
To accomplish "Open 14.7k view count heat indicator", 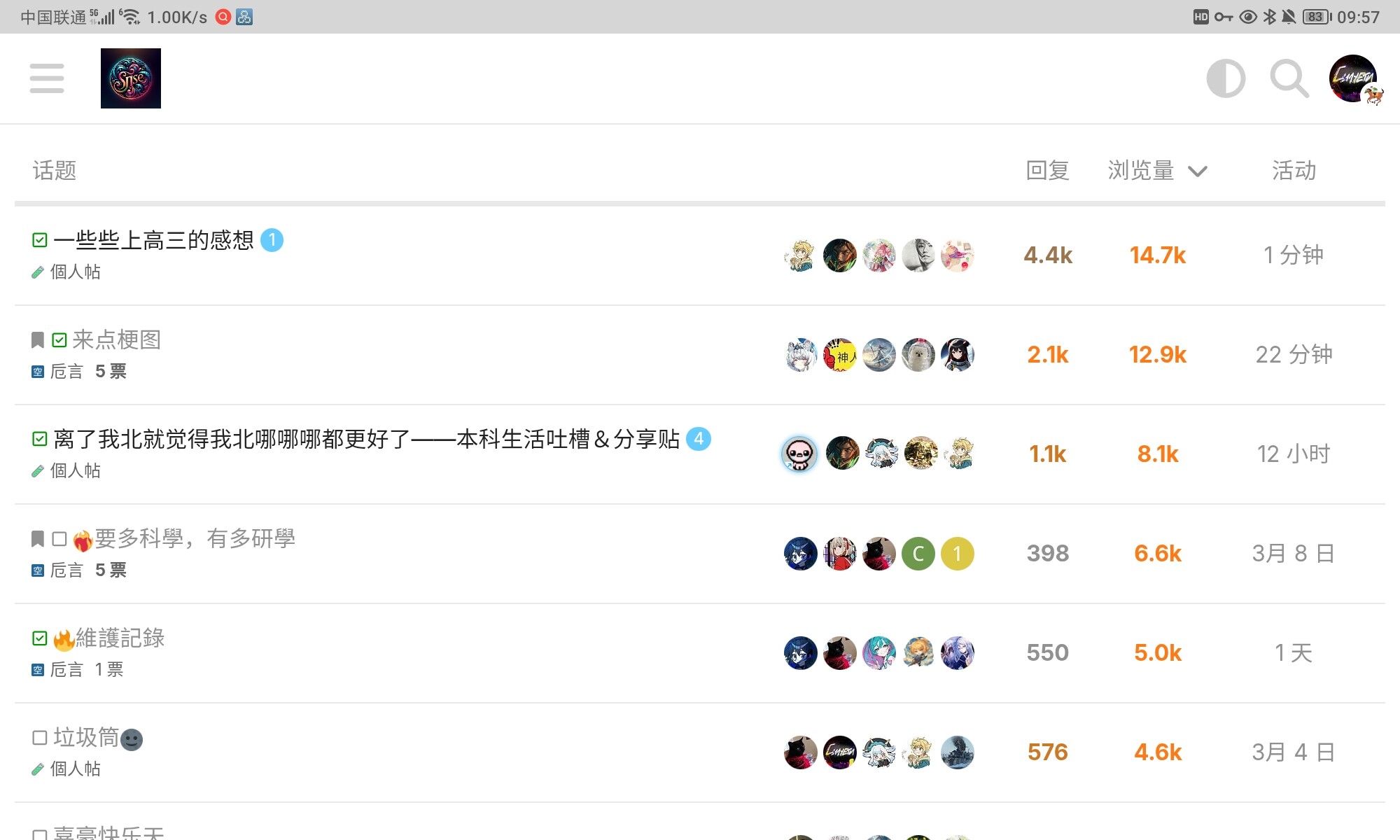I will [x=1158, y=255].
